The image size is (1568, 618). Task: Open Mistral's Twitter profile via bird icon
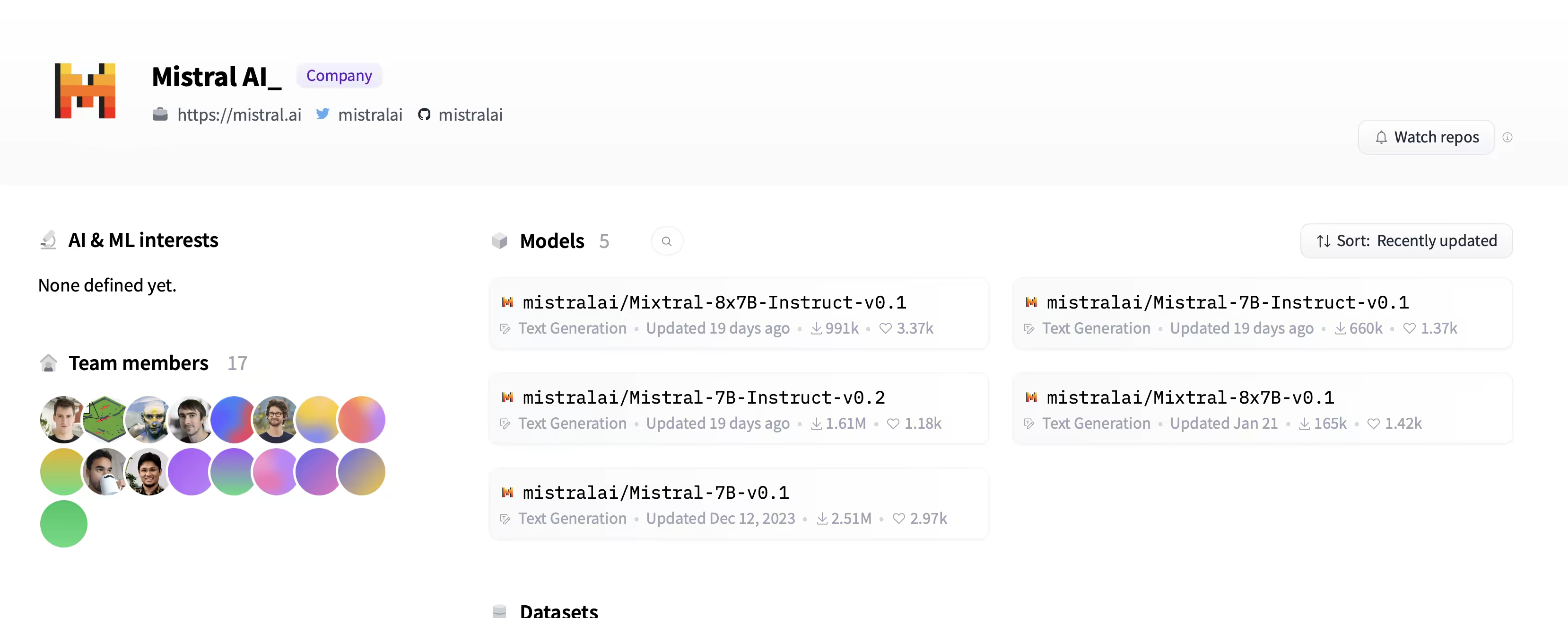tap(323, 115)
